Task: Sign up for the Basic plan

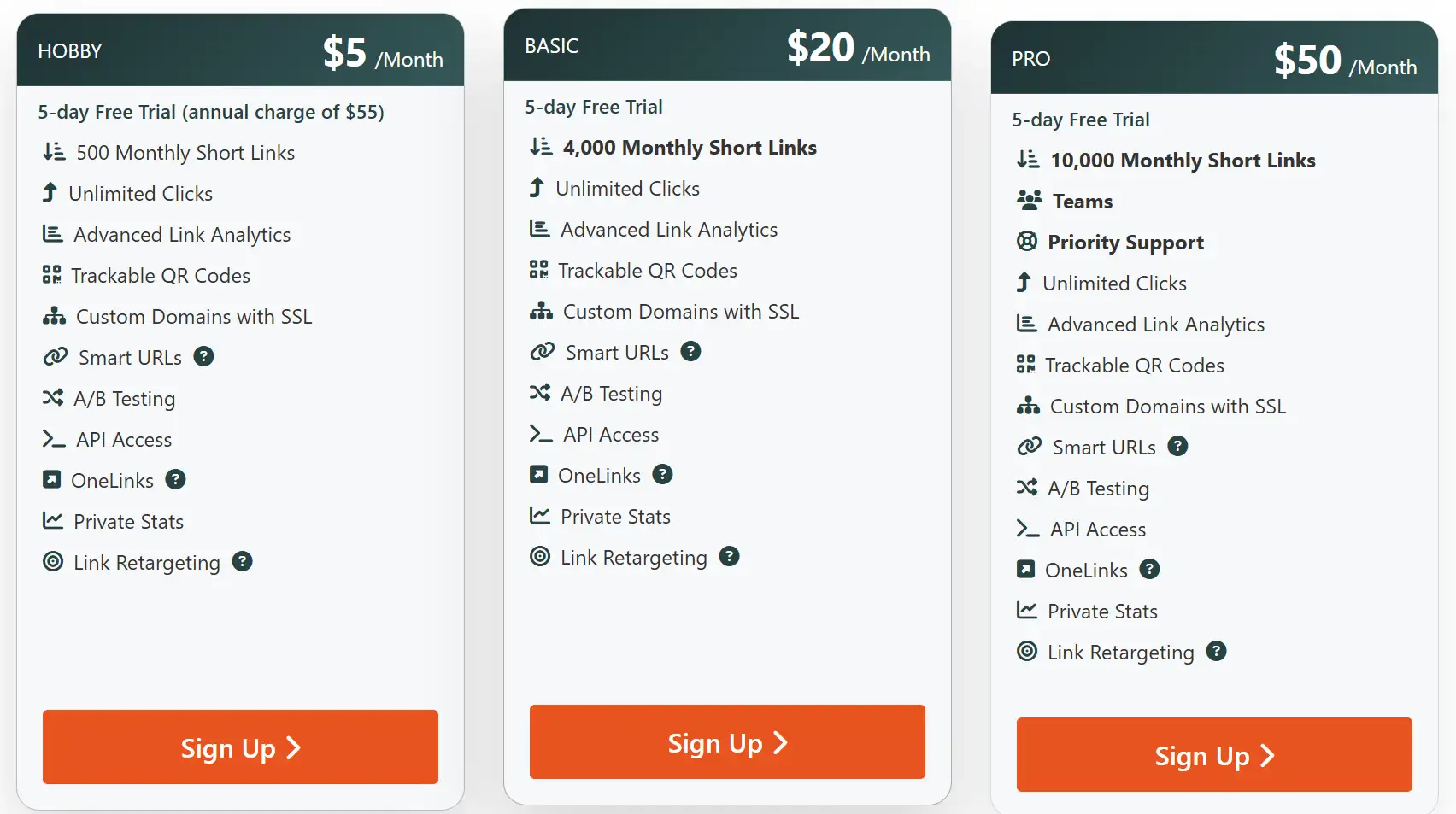Action: [x=727, y=742]
